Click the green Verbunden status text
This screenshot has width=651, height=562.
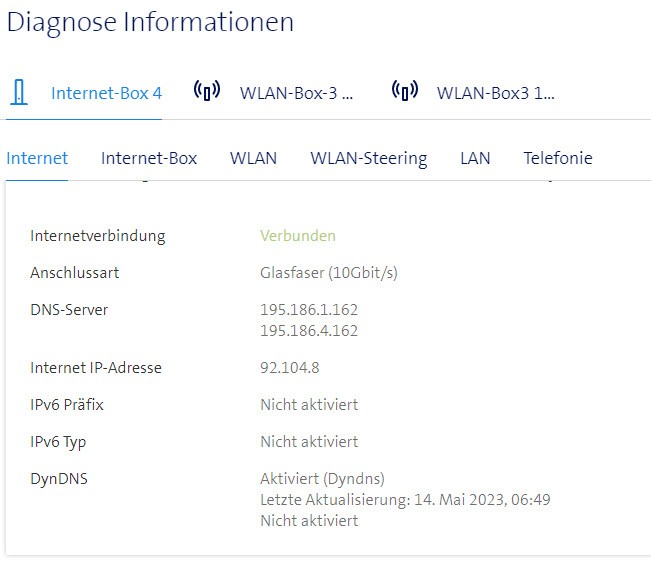pyautogui.click(x=298, y=236)
